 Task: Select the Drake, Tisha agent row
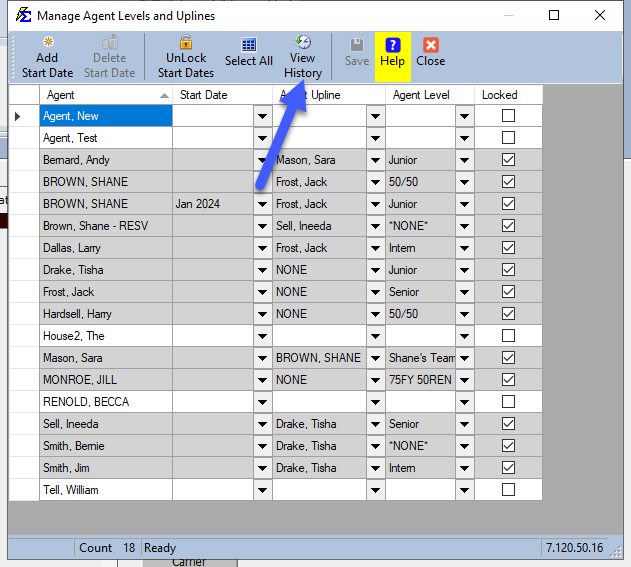[x=106, y=270]
